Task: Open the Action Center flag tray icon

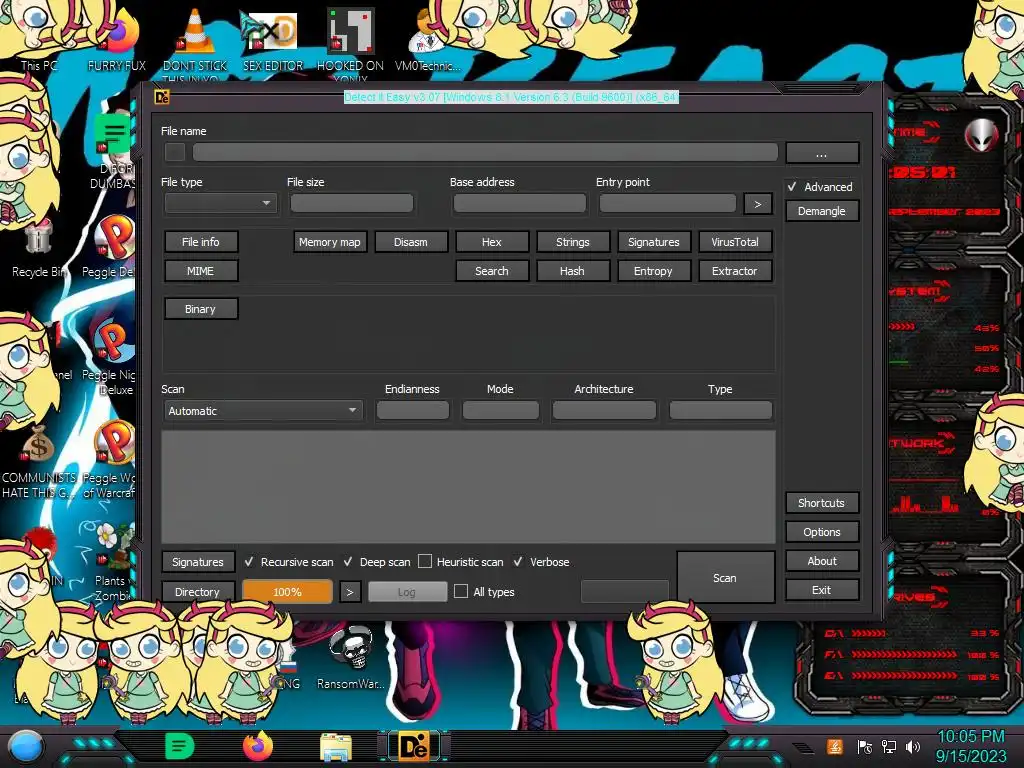Action: click(865, 746)
